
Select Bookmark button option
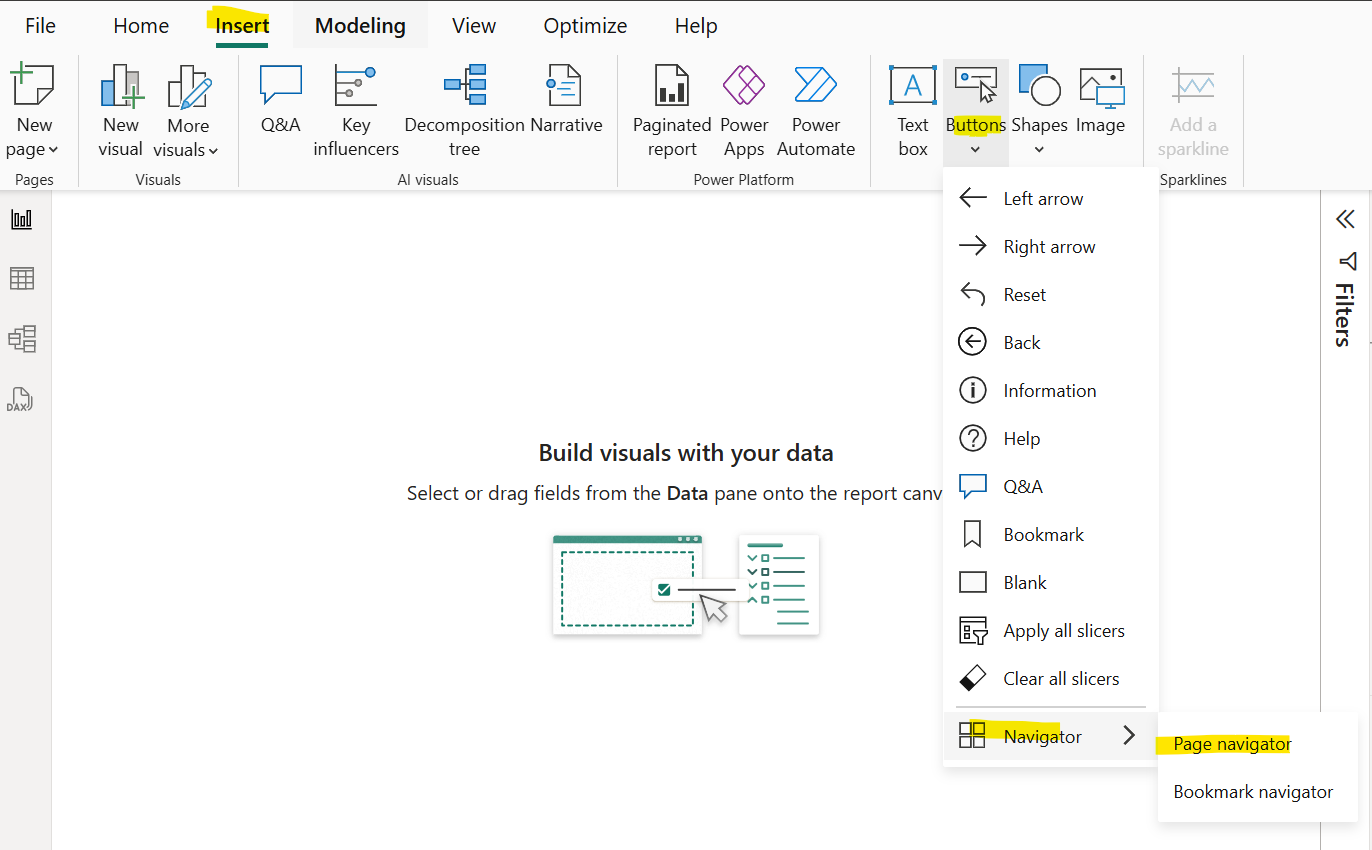coord(1050,534)
